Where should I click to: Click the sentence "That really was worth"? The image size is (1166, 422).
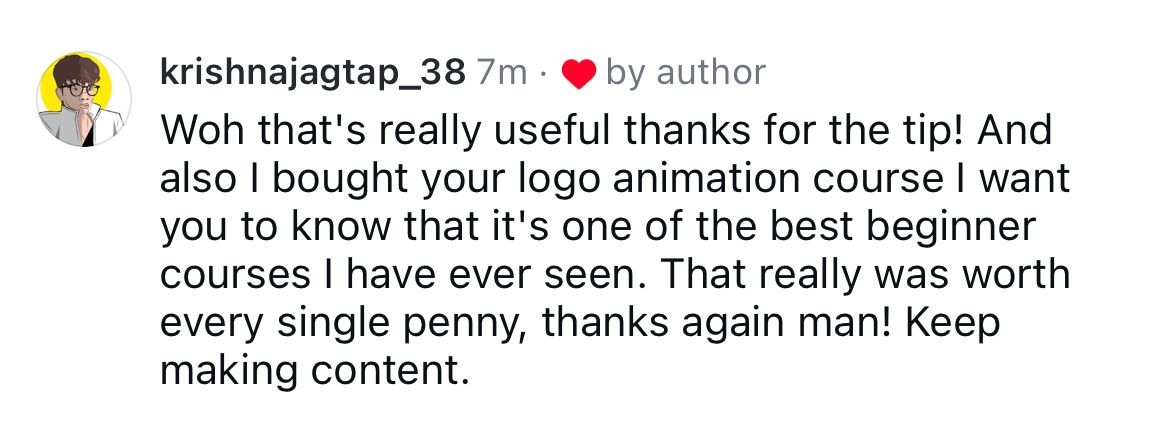(864, 277)
